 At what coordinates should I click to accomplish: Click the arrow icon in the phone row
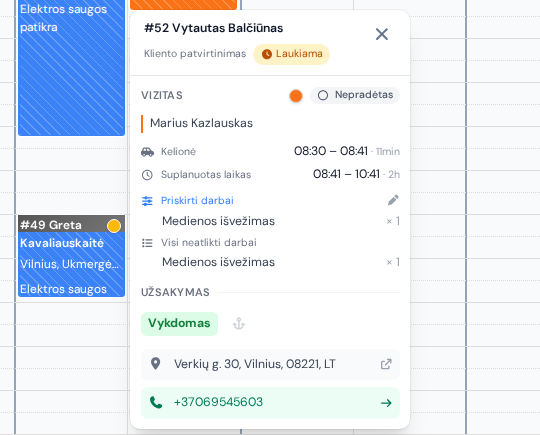pyautogui.click(x=386, y=403)
